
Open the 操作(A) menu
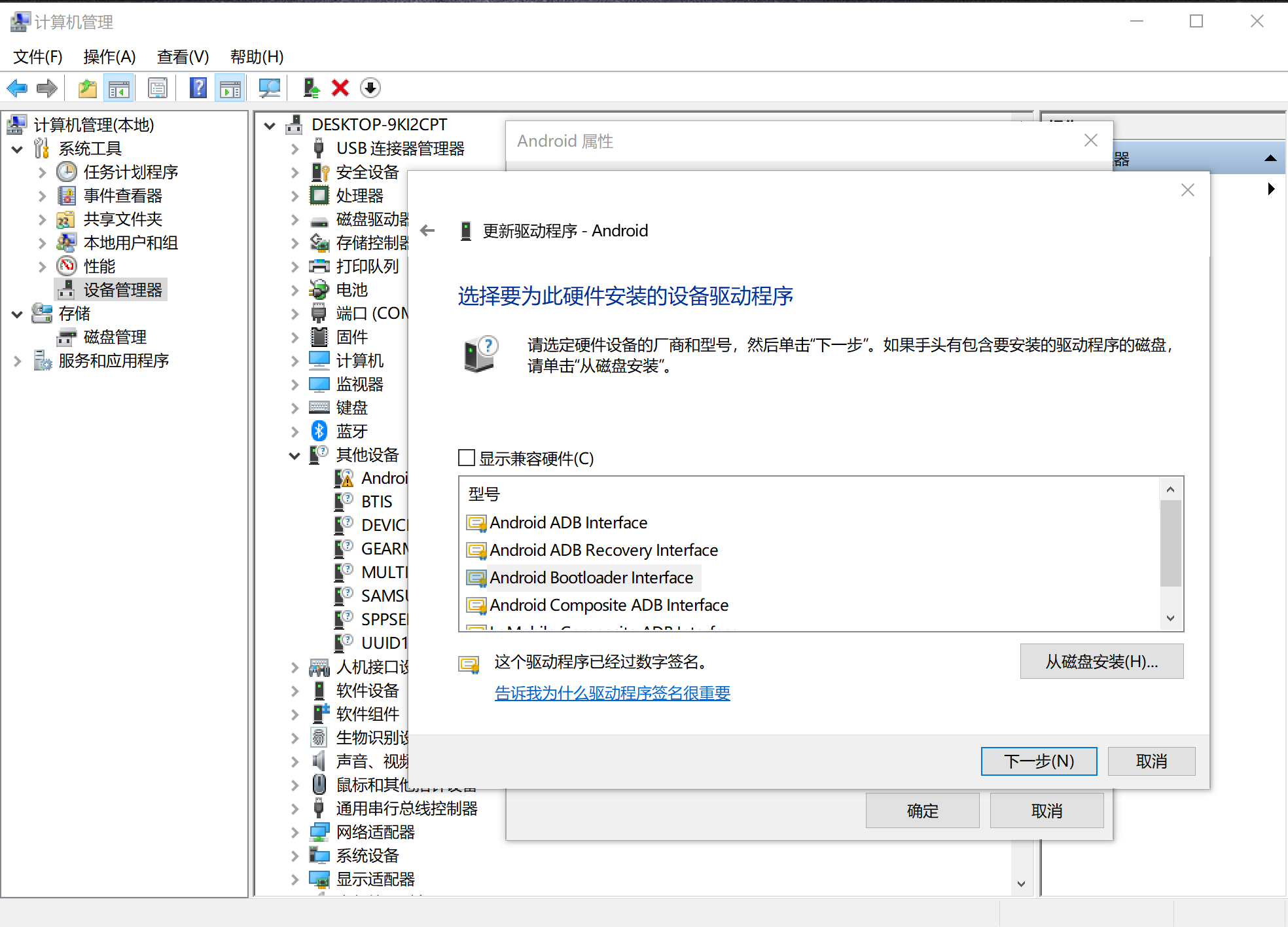pyautogui.click(x=109, y=57)
